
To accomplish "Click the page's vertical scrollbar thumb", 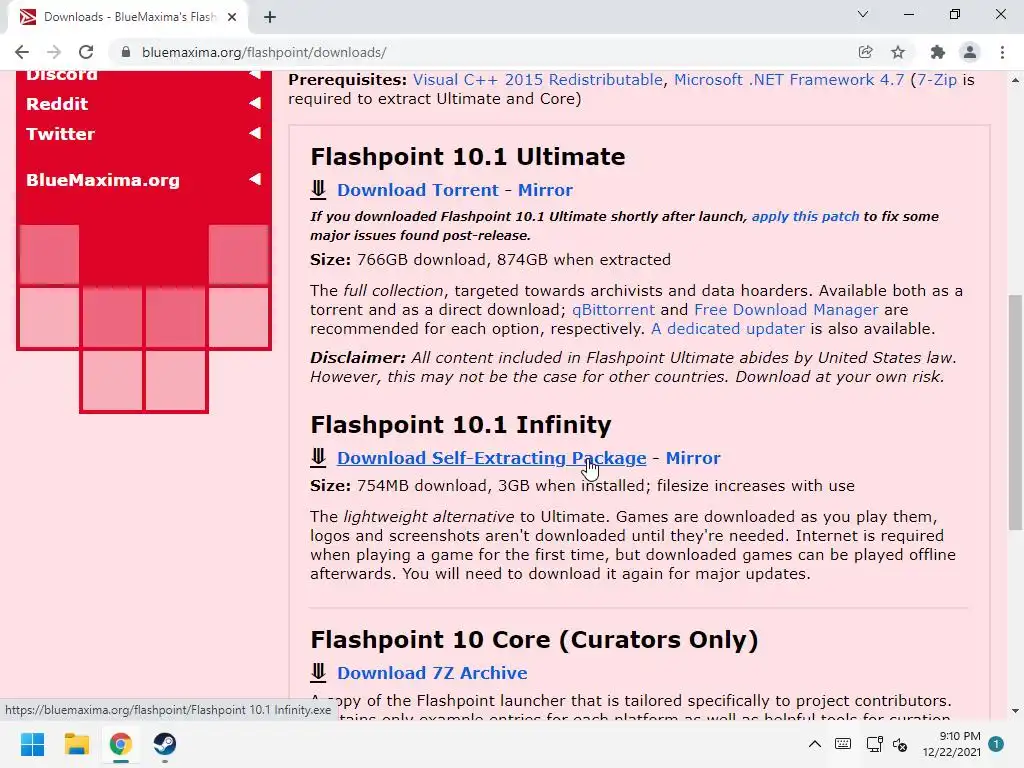I will 1015,412.
